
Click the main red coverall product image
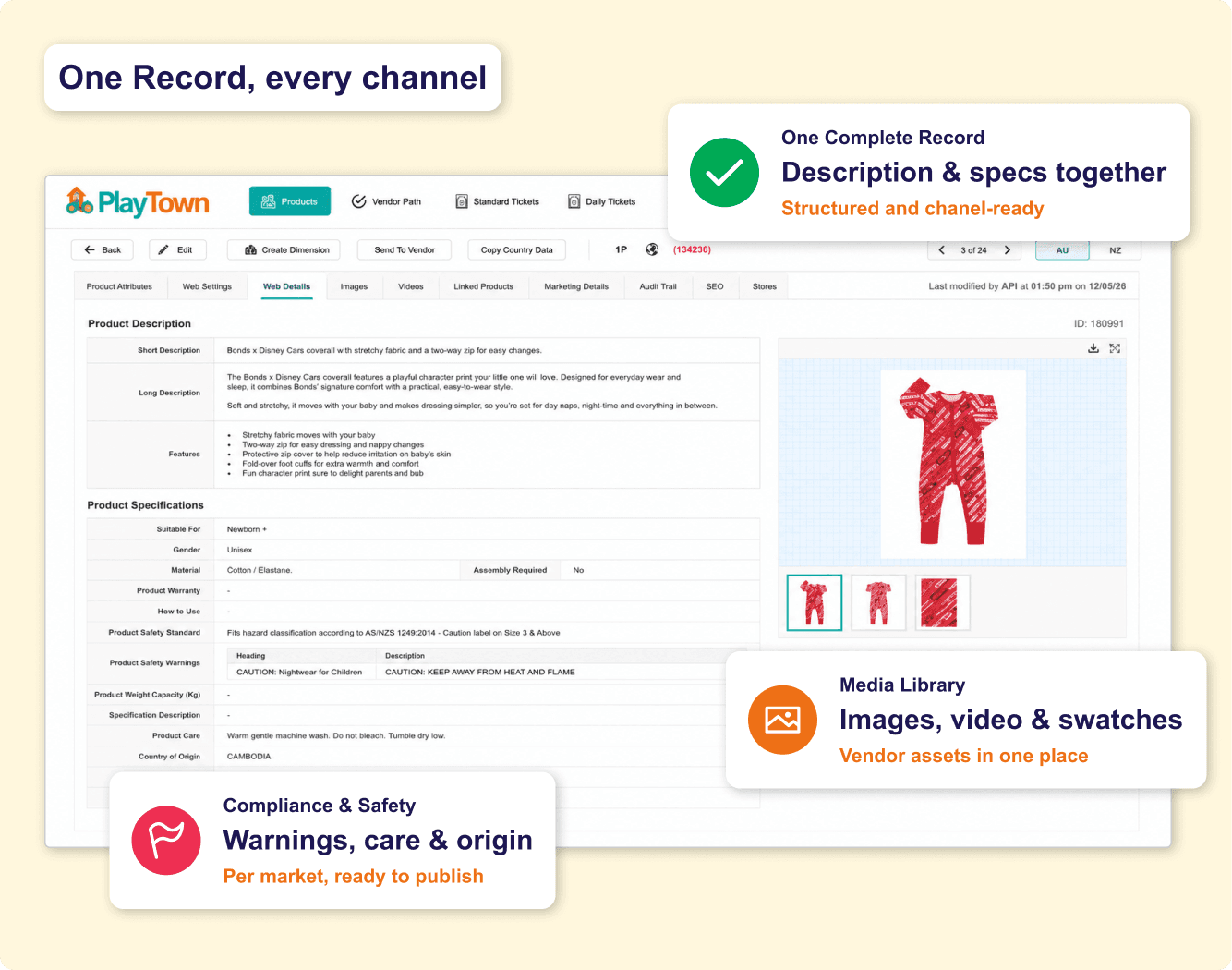click(953, 464)
